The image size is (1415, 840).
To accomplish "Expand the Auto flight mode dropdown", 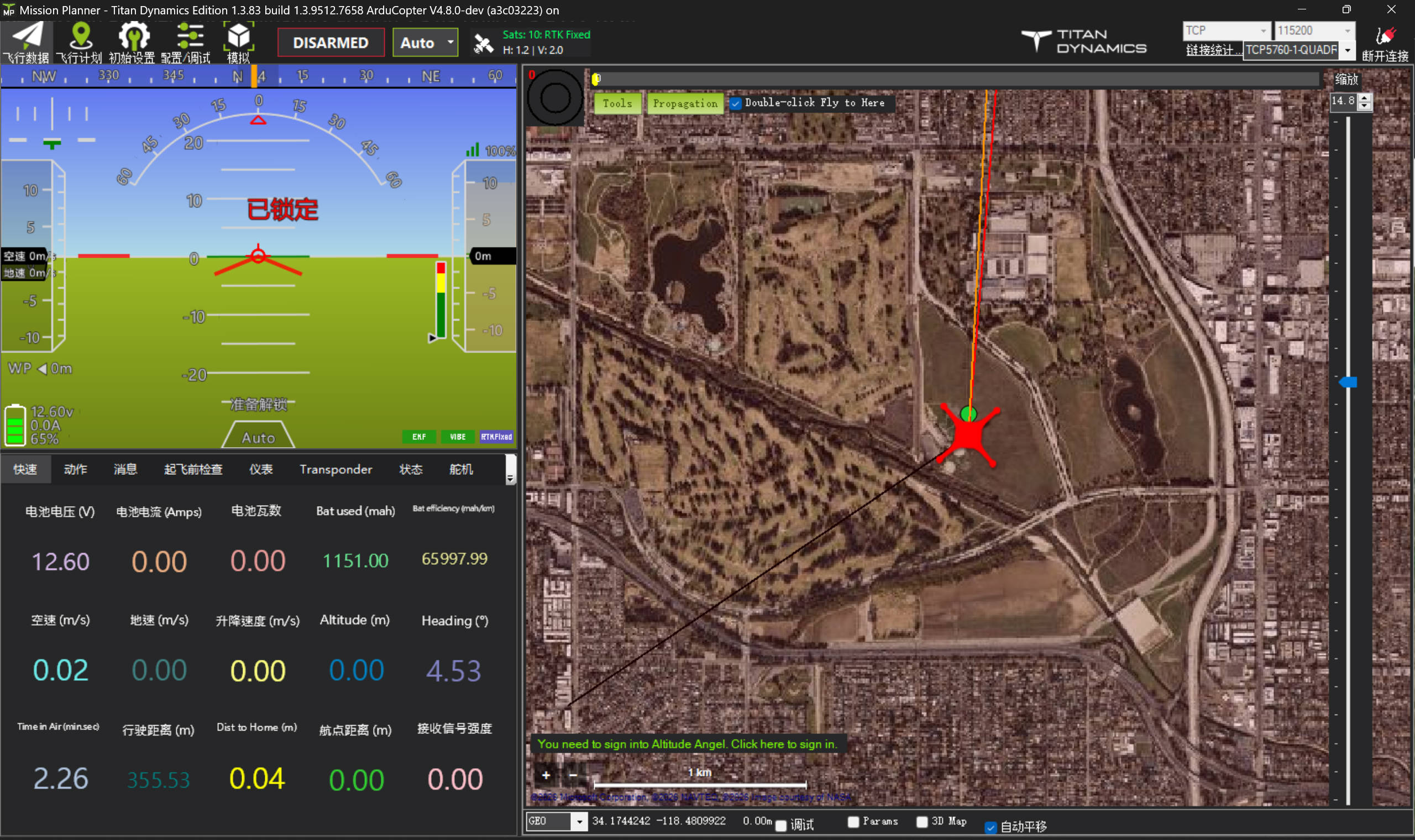I will pos(450,43).
